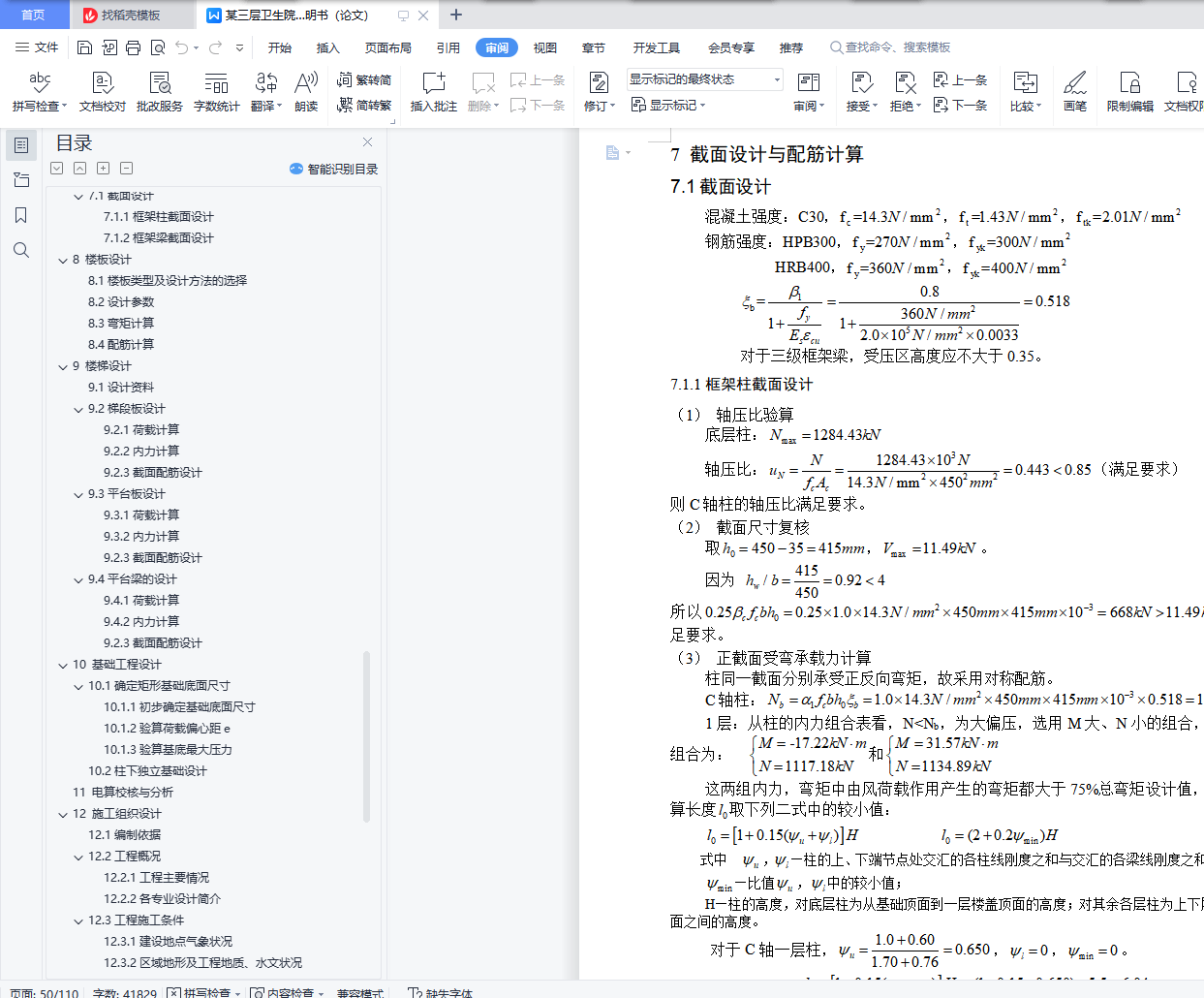This screenshot has width=1204, height=998.
Task: Go to previous revision 上一条 near 接受
Action: coord(961,80)
